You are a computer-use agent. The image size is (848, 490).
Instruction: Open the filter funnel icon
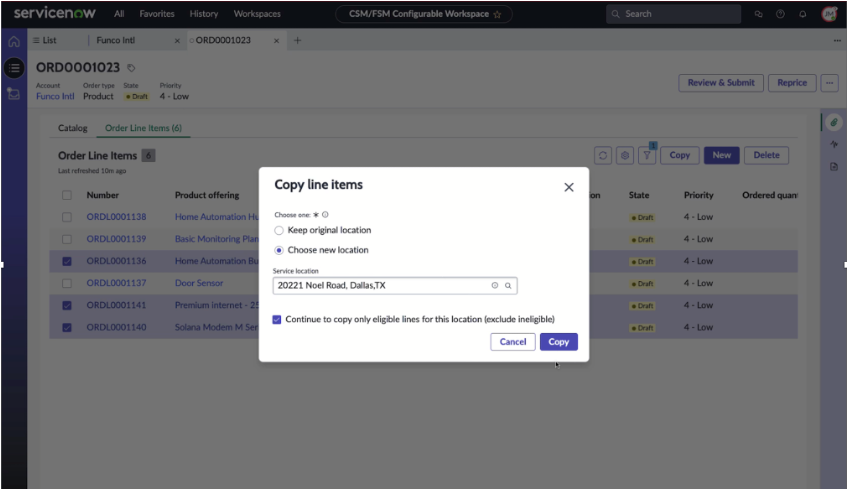[x=647, y=155]
